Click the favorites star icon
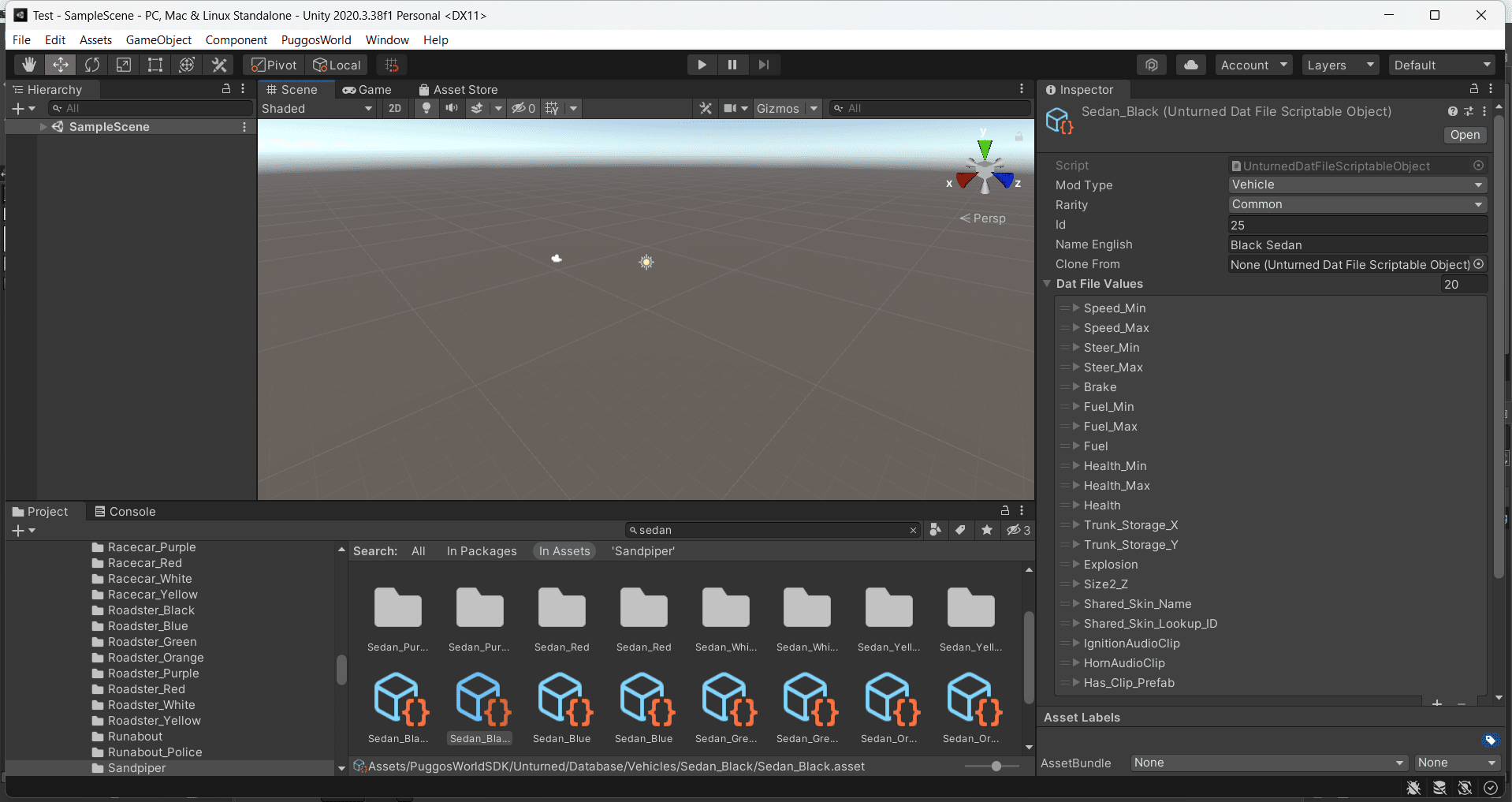The image size is (1512, 802). pyautogui.click(x=987, y=530)
